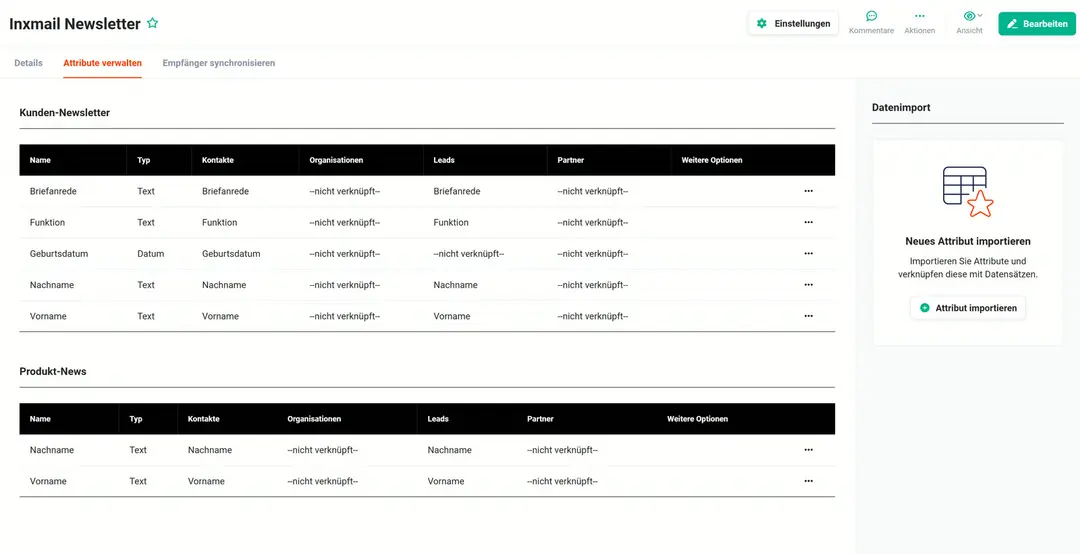Switch to the Details tab
1080x554 pixels.
tap(28, 63)
